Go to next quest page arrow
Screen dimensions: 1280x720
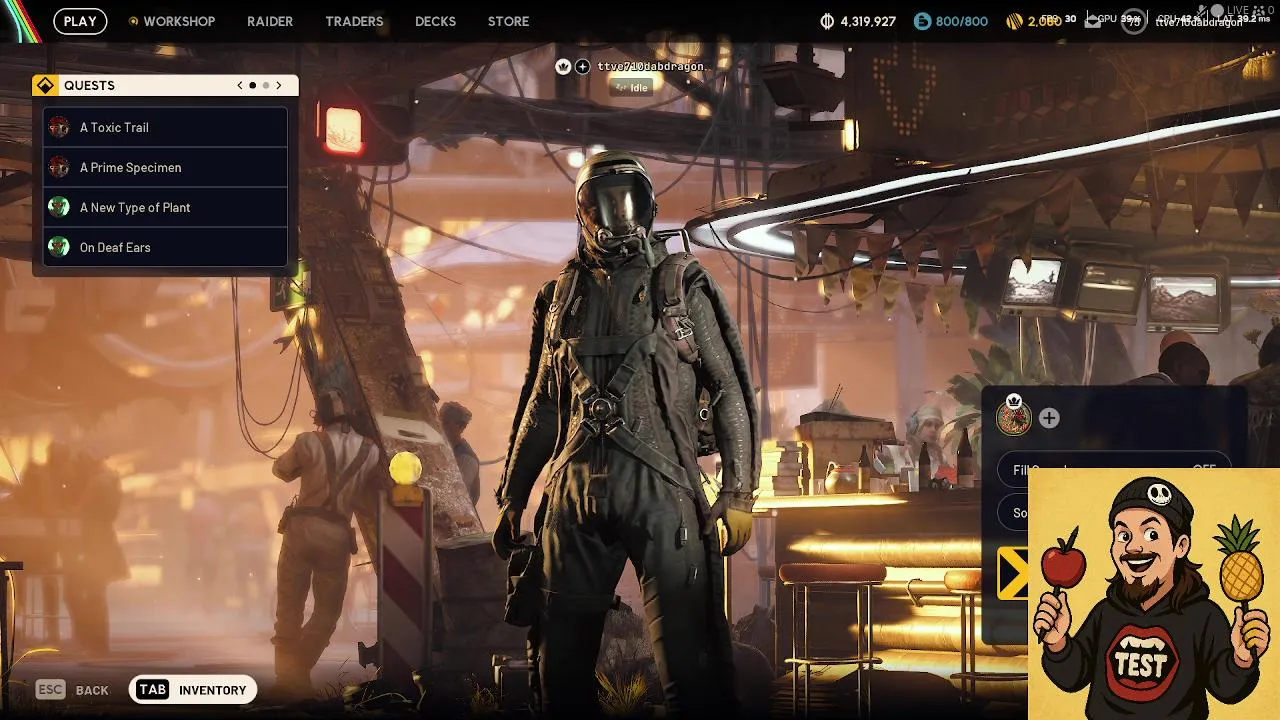279,86
